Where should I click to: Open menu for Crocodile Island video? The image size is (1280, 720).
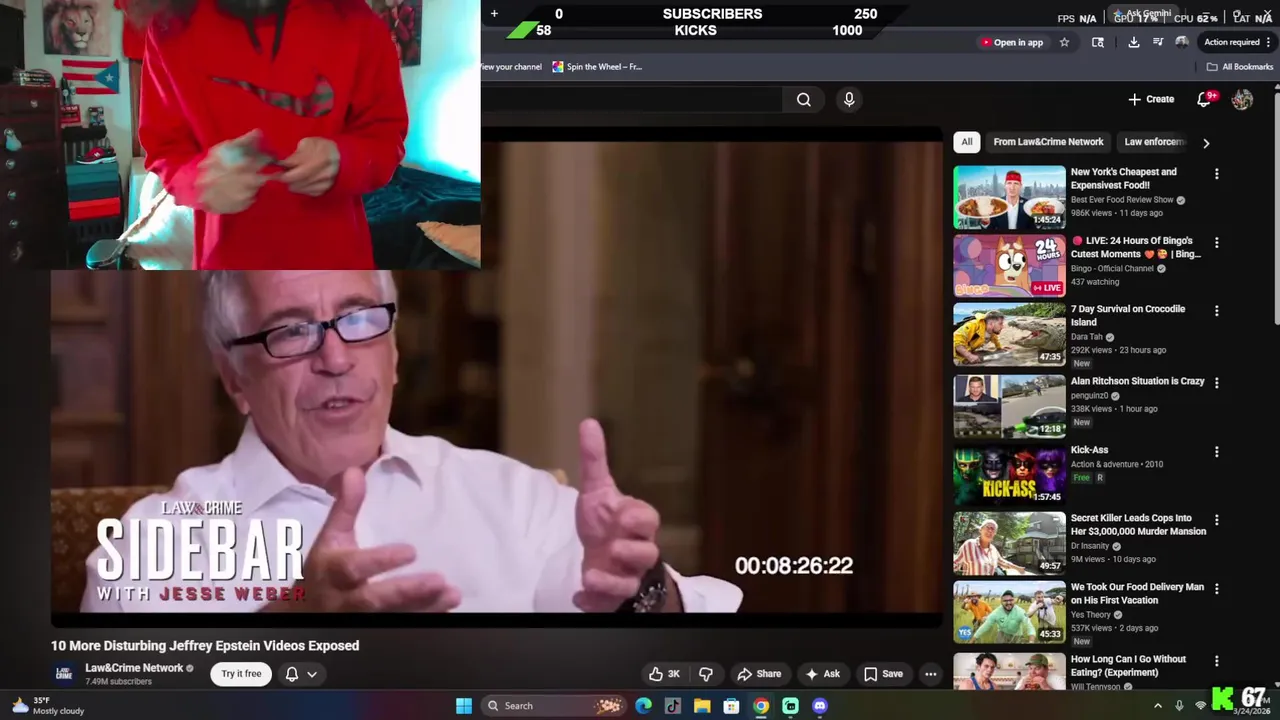coord(1217,311)
